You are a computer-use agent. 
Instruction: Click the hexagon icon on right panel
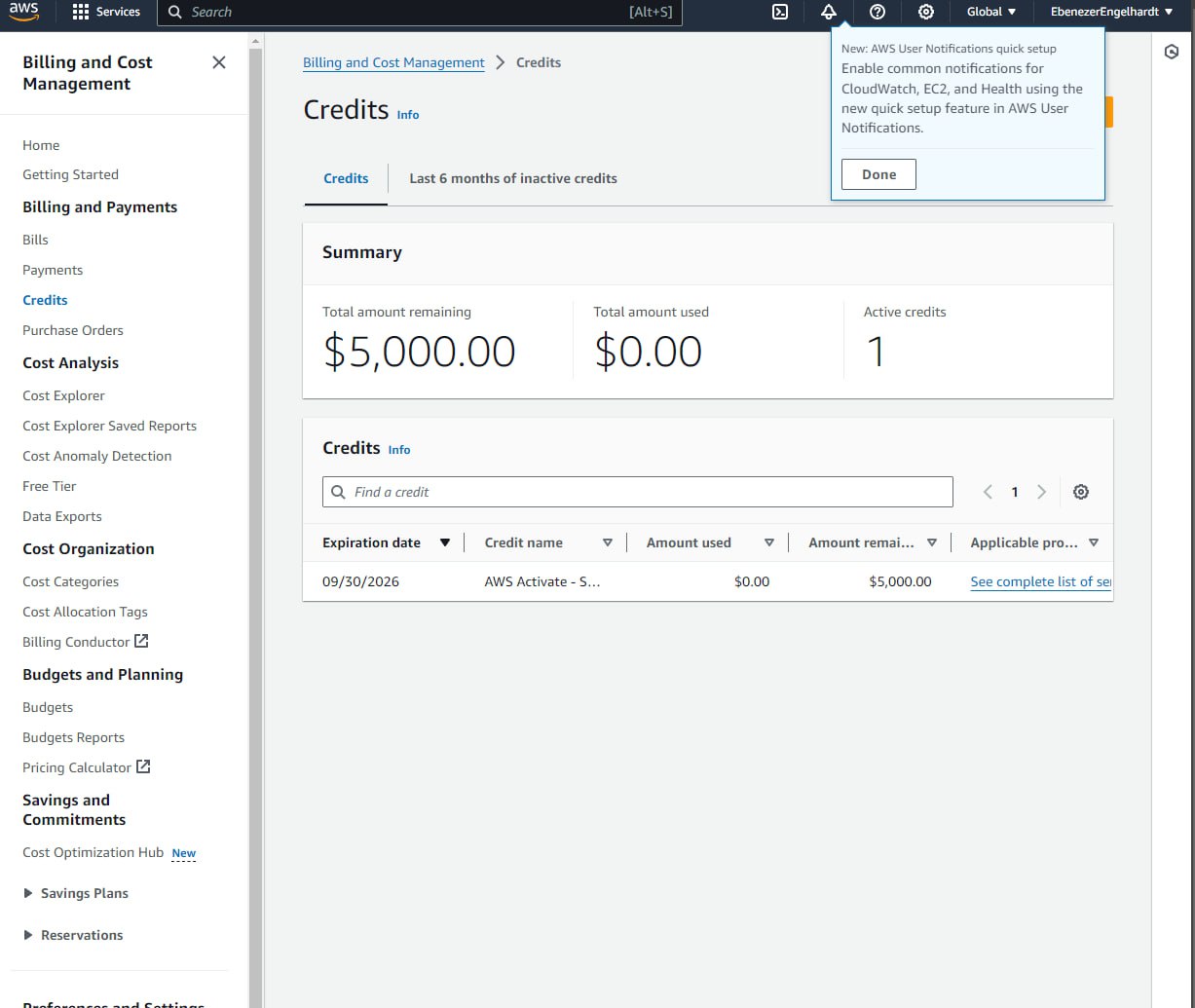click(x=1172, y=53)
